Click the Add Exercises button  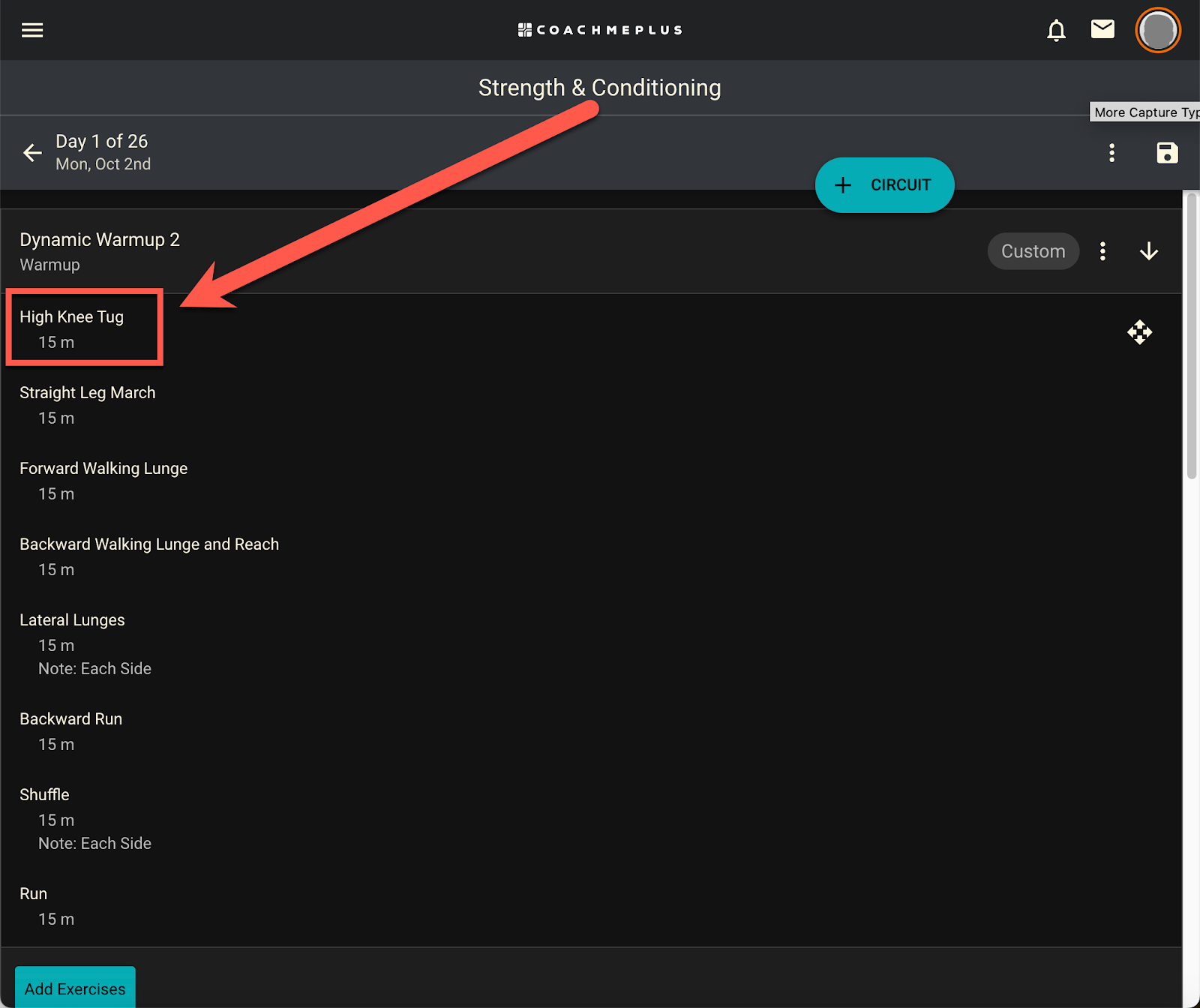pyautogui.click(x=75, y=988)
